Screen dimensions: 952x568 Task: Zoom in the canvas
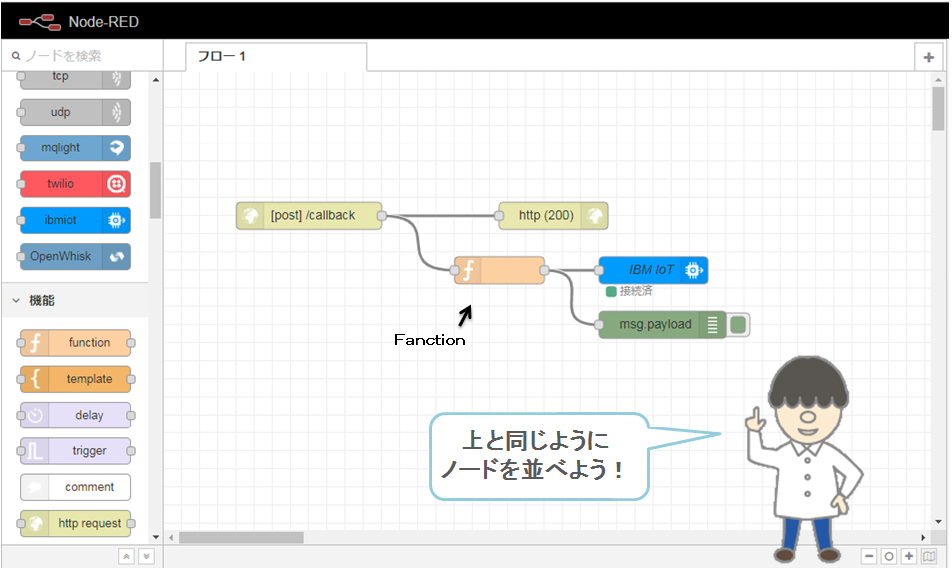(x=909, y=556)
